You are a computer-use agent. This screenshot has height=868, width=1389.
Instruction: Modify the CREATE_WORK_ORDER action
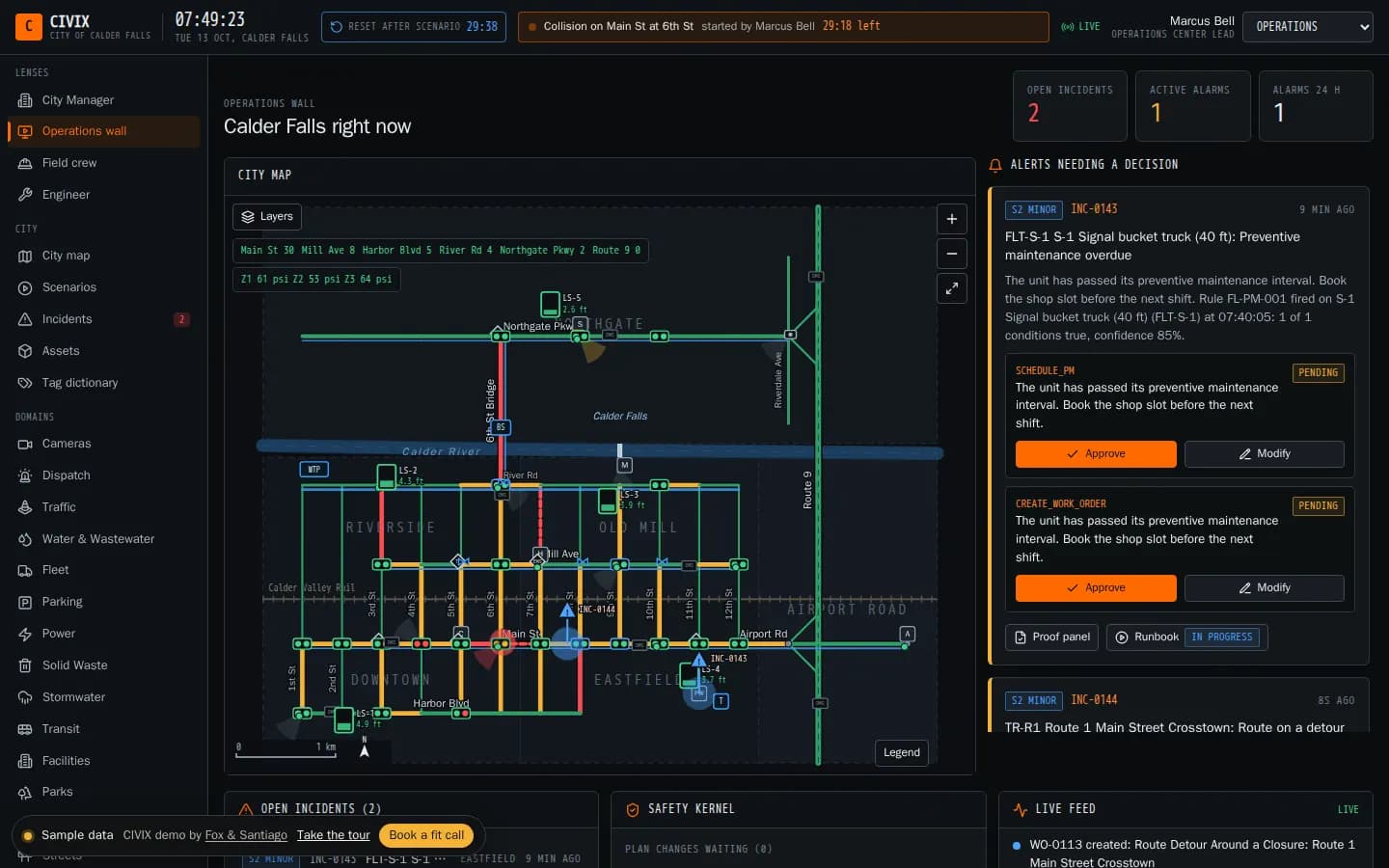click(x=1265, y=588)
